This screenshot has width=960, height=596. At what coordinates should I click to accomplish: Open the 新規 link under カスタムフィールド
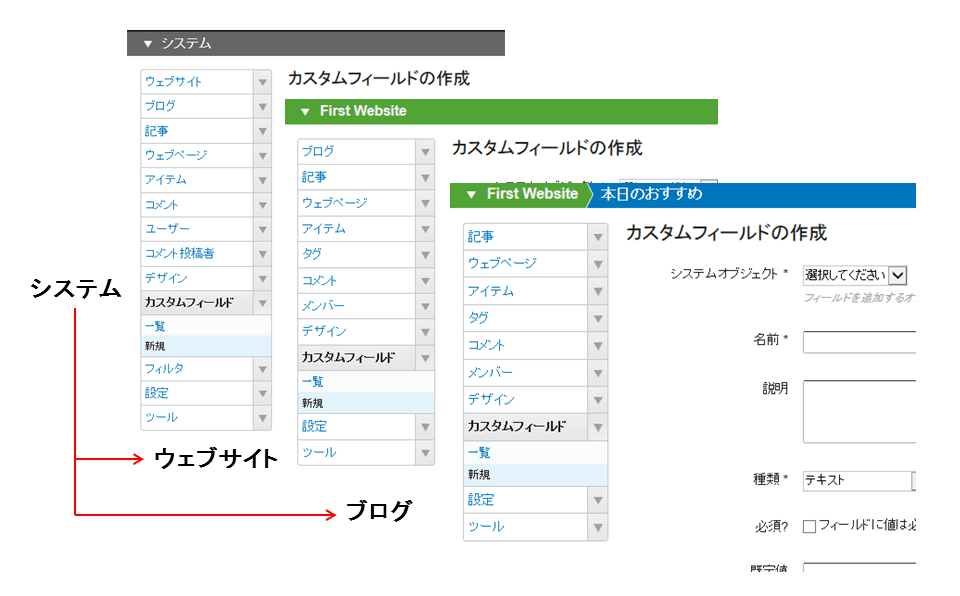click(157, 345)
